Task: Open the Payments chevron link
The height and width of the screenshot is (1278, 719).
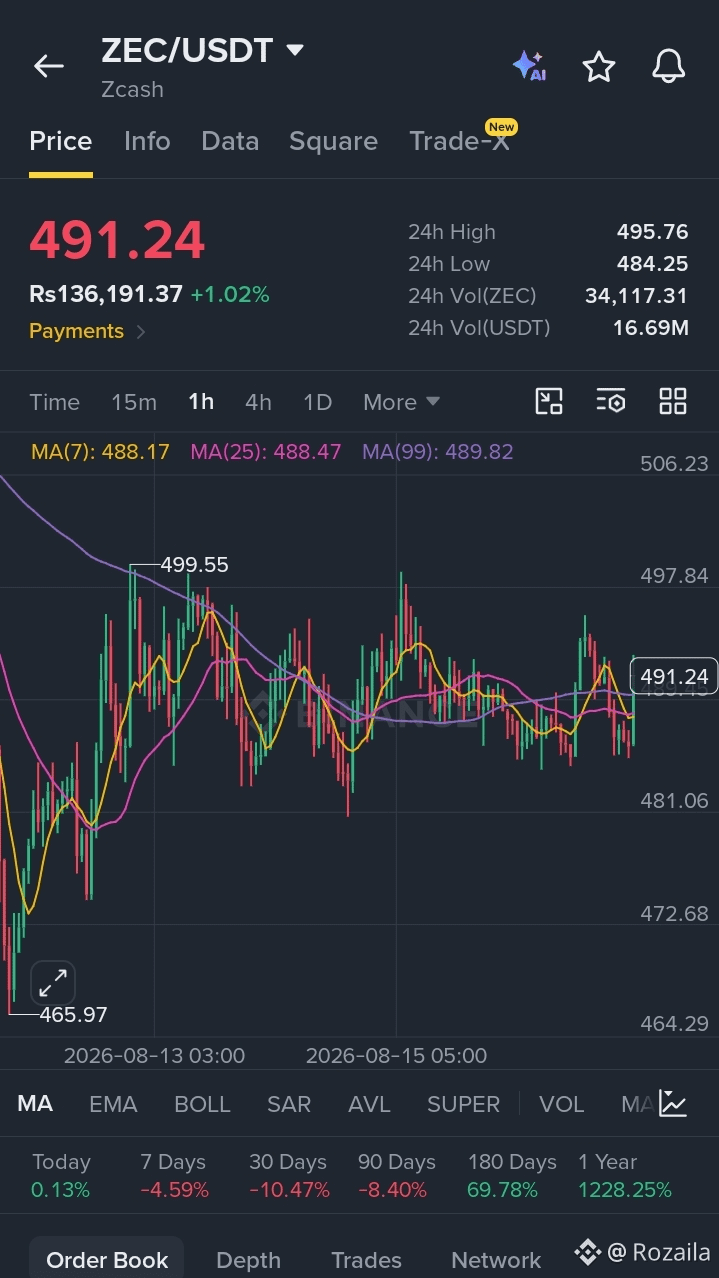Action: click(x=87, y=331)
